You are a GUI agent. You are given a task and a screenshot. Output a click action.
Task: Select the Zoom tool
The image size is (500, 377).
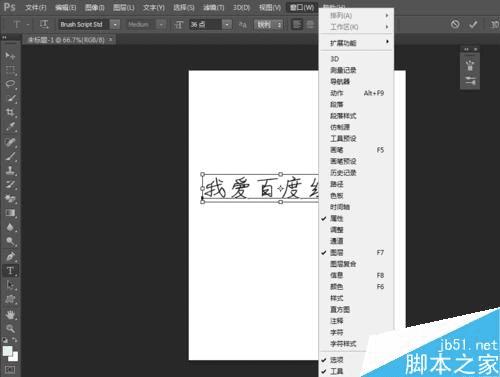[10, 329]
